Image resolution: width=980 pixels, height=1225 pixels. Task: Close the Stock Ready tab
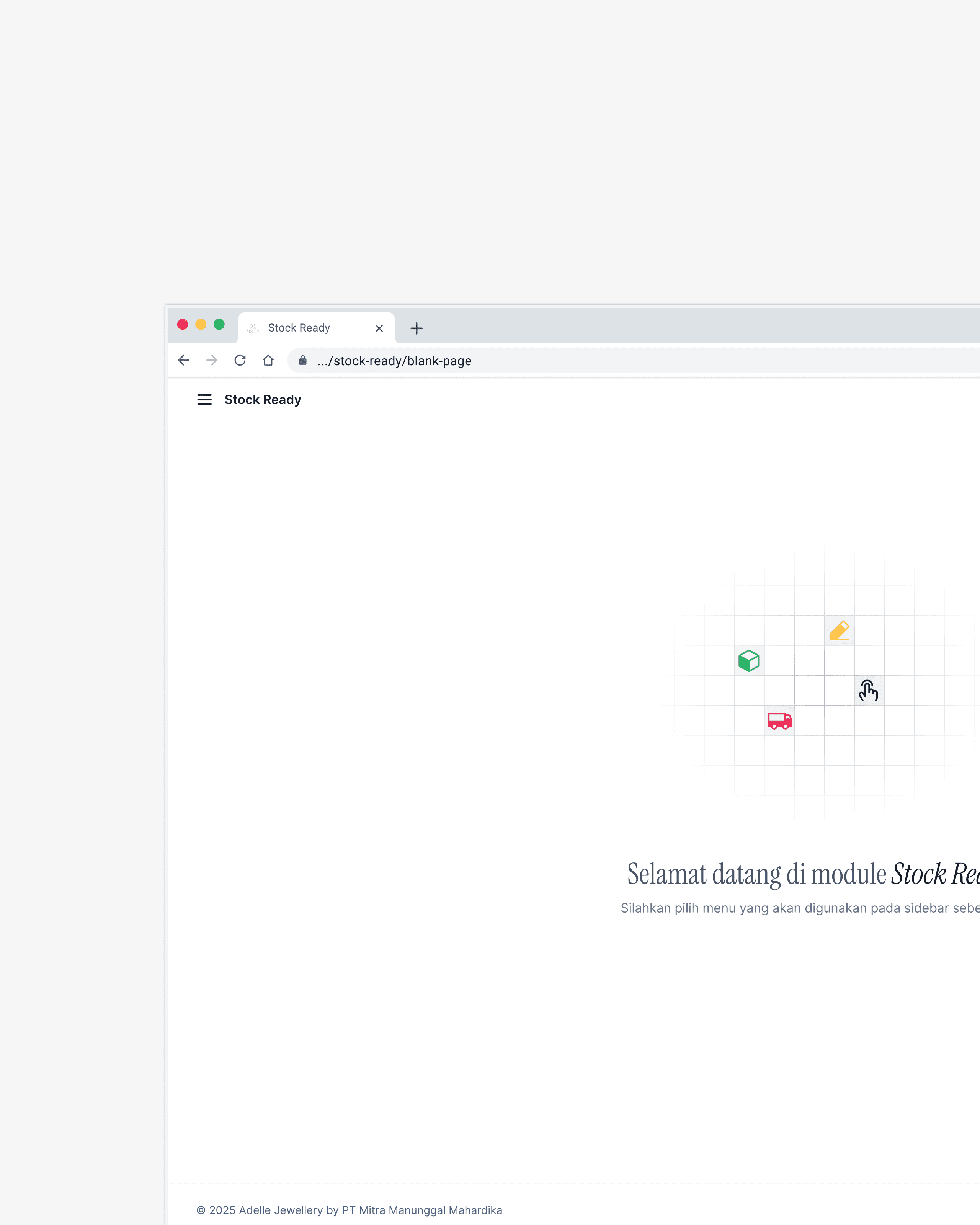pos(379,328)
